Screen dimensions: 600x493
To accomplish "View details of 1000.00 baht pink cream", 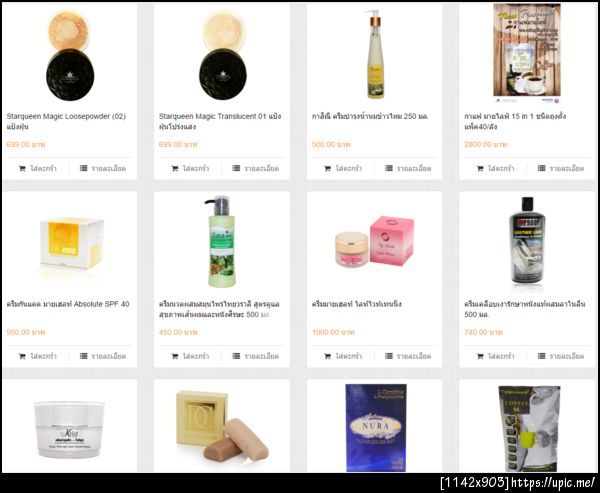I will pos(408,356).
